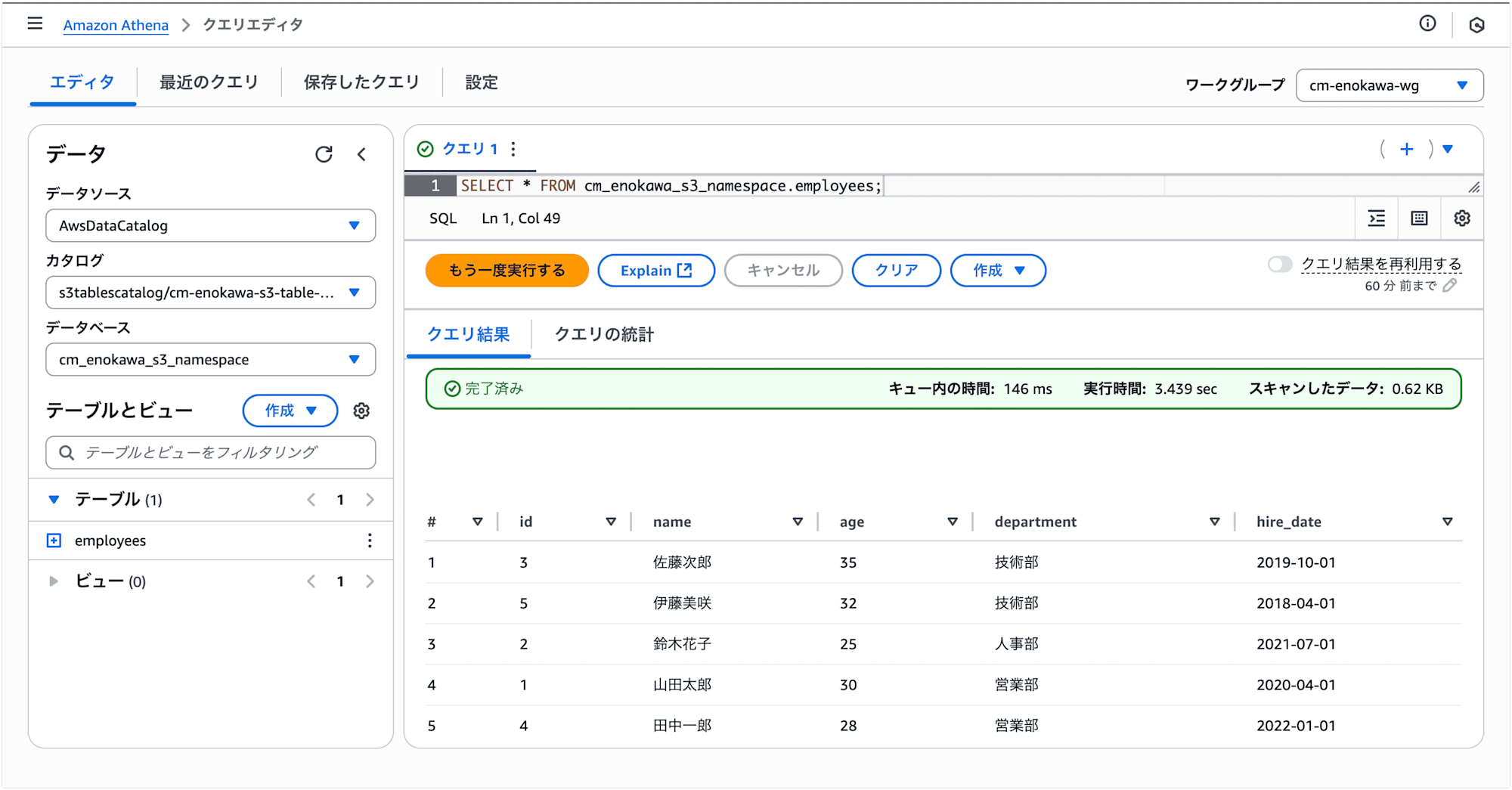Click the もう一度実行する button

click(507, 271)
